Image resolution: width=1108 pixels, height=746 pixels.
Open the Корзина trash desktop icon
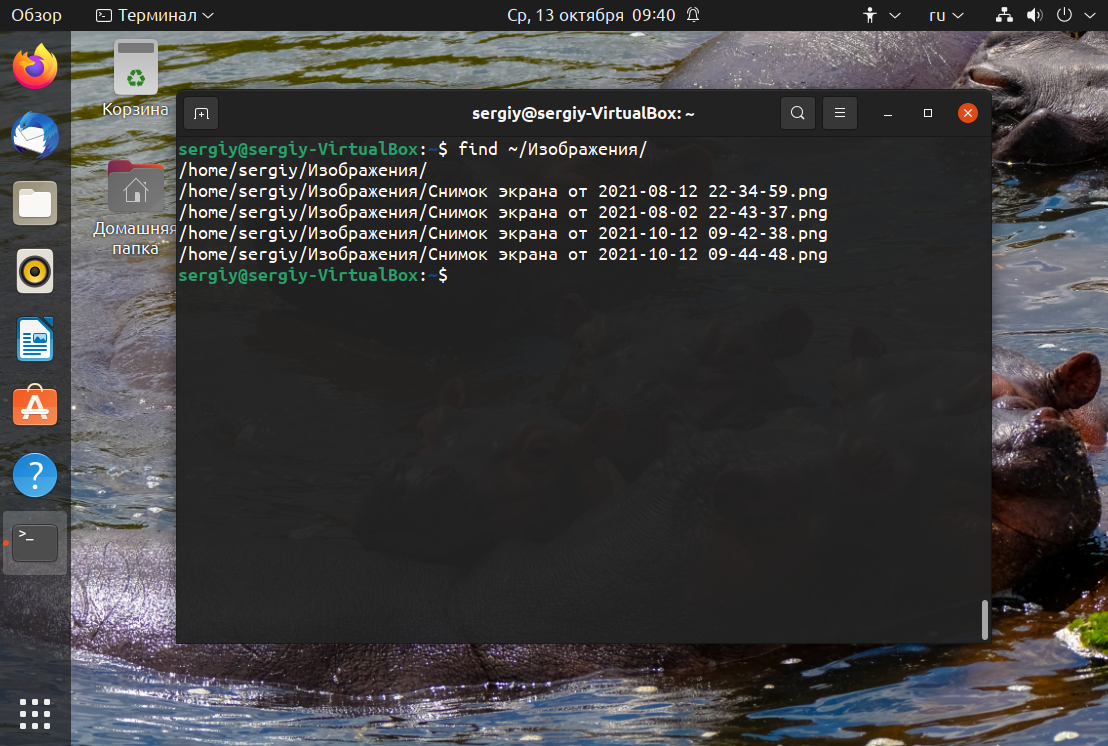tap(136, 78)
